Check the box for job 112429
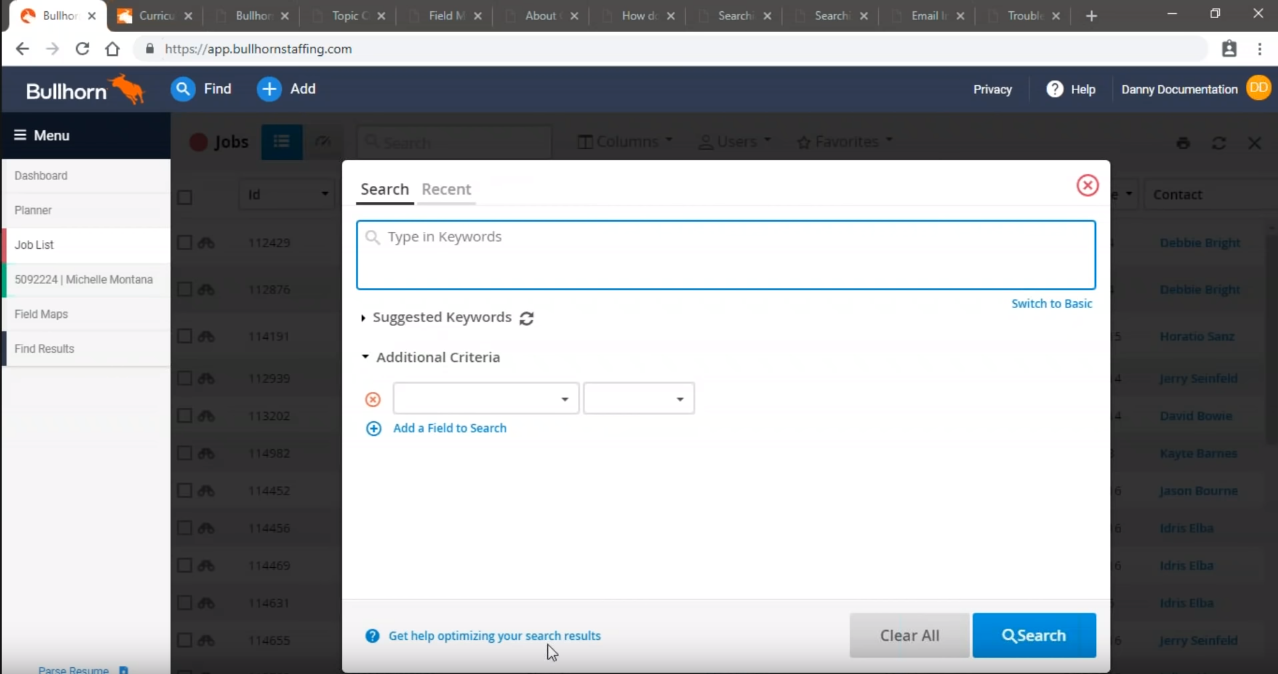Screen dimensions: 1278x674 pyautogui.click(x=184, y=243)
